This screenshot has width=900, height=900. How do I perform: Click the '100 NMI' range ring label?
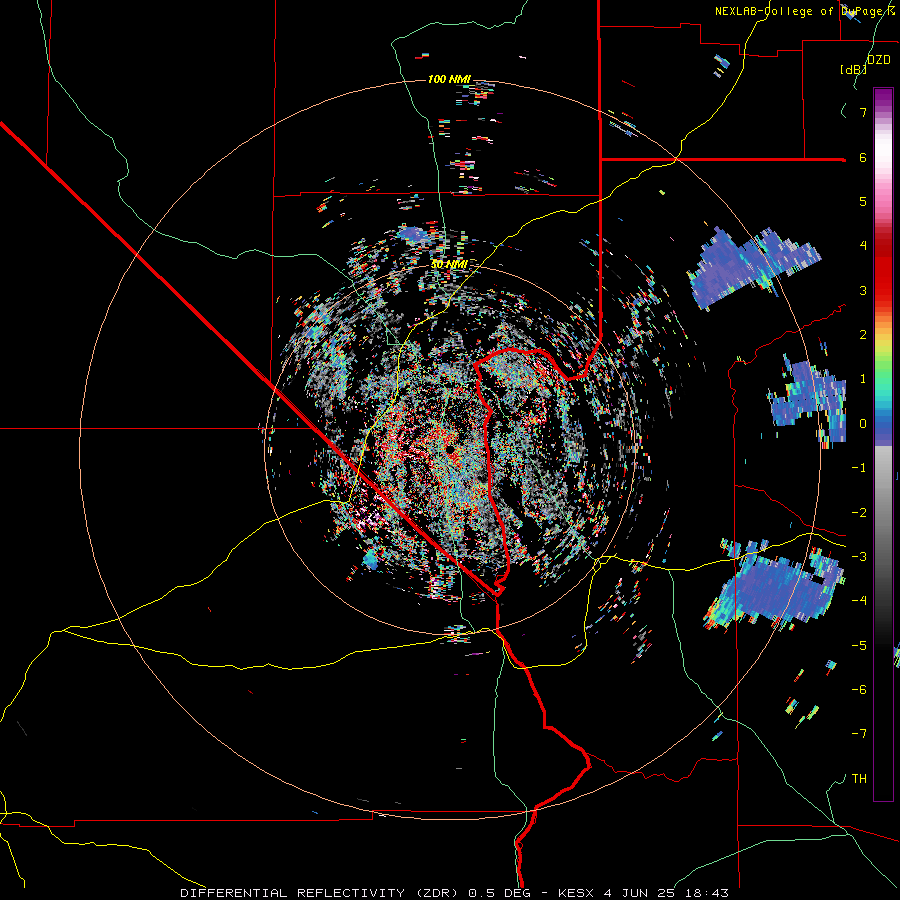pos(449,79)
